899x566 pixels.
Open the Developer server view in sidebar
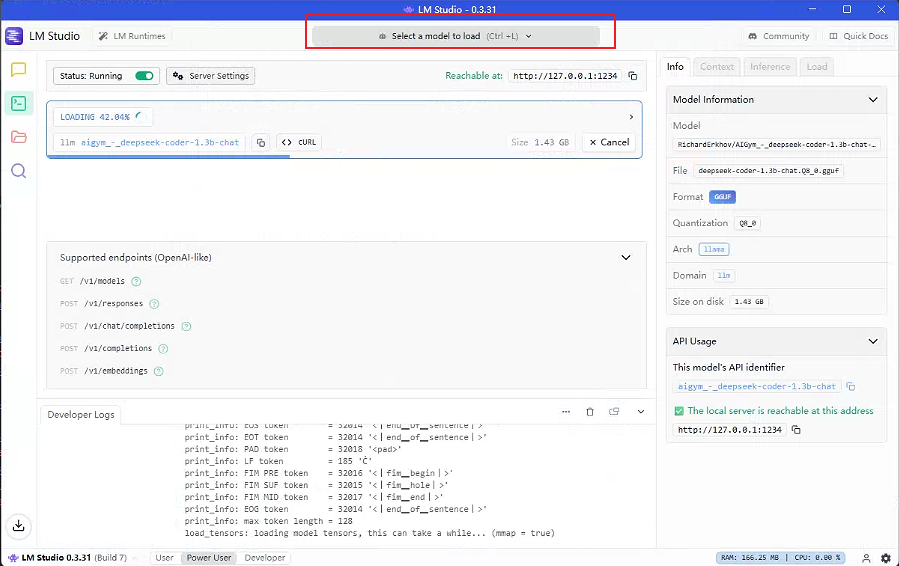click(18, 103)
